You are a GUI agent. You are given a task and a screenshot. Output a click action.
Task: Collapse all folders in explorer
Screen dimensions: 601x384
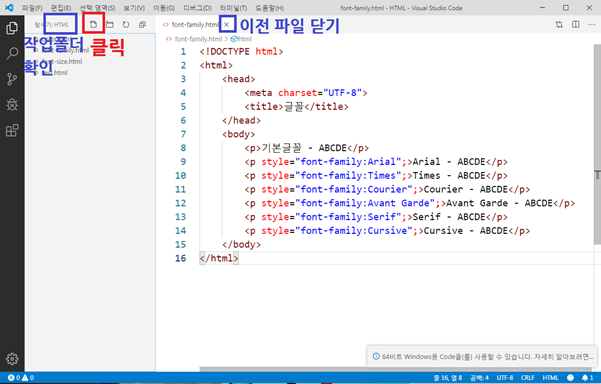(x=142, y=25)
